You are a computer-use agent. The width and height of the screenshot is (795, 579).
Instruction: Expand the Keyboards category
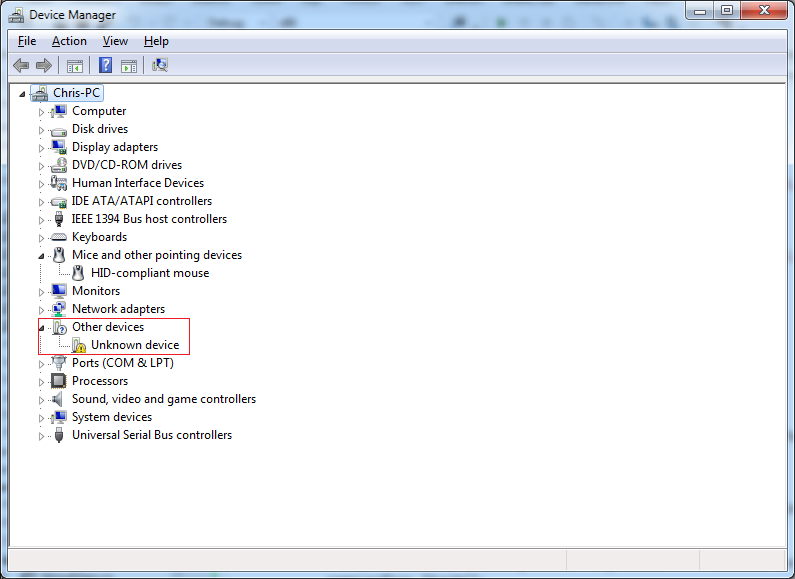click(41, 238)
